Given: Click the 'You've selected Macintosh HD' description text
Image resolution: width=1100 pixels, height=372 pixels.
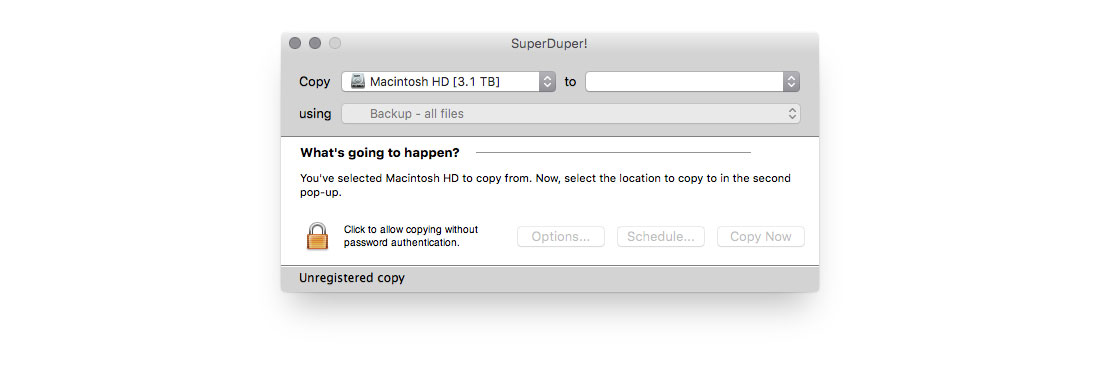Looking at the screenshot, I should 545,185.
